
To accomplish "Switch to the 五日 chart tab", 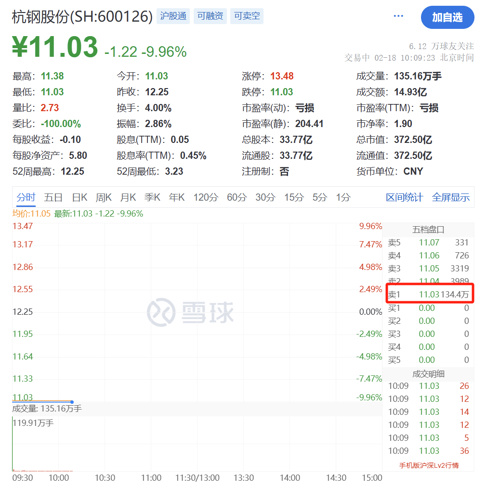I will coord(53,197).
